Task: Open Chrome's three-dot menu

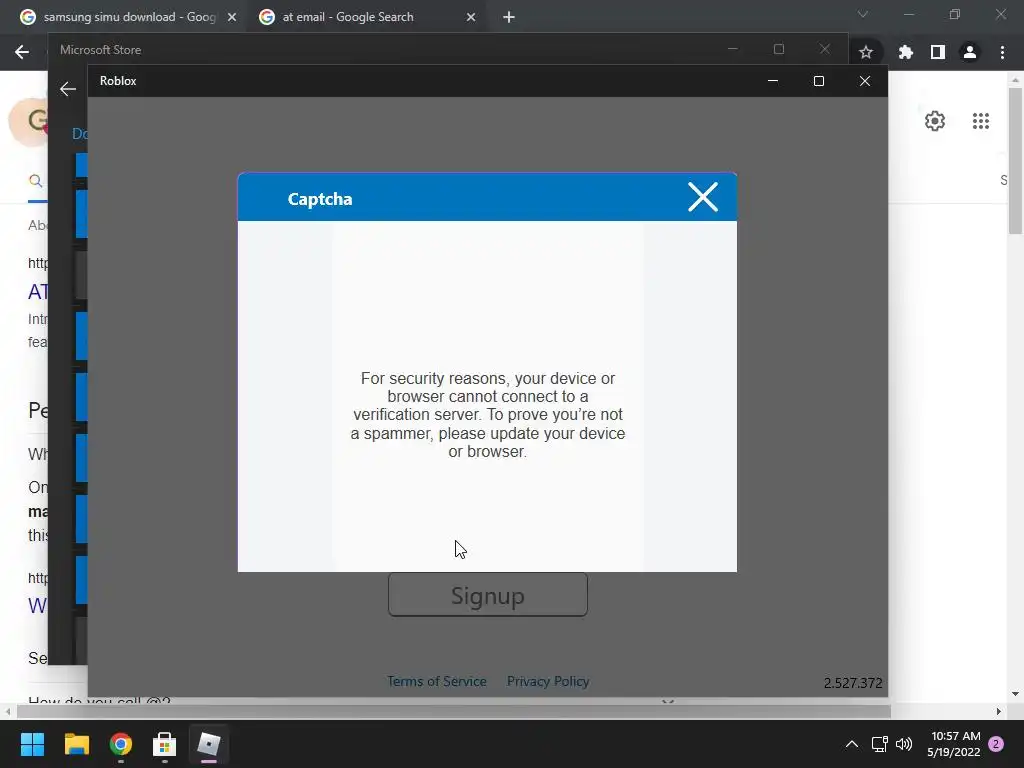Action: (1002, 52)
